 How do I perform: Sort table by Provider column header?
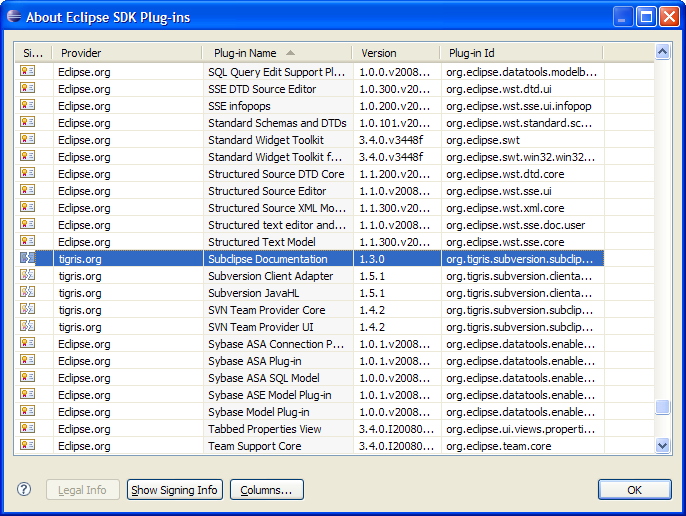[x=127, y=53]
